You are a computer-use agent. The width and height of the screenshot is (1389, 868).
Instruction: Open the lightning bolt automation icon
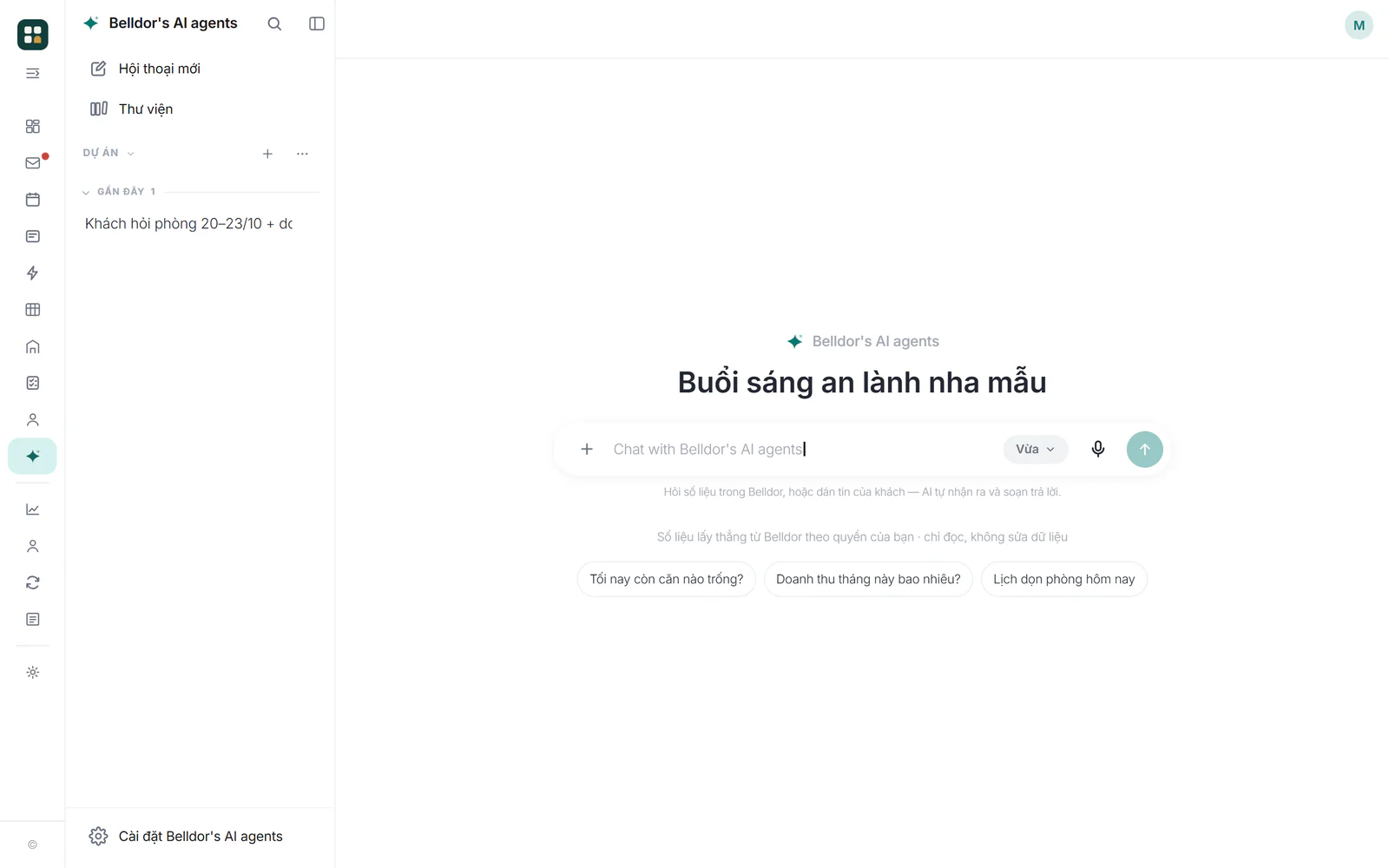(x=33, y=273)
